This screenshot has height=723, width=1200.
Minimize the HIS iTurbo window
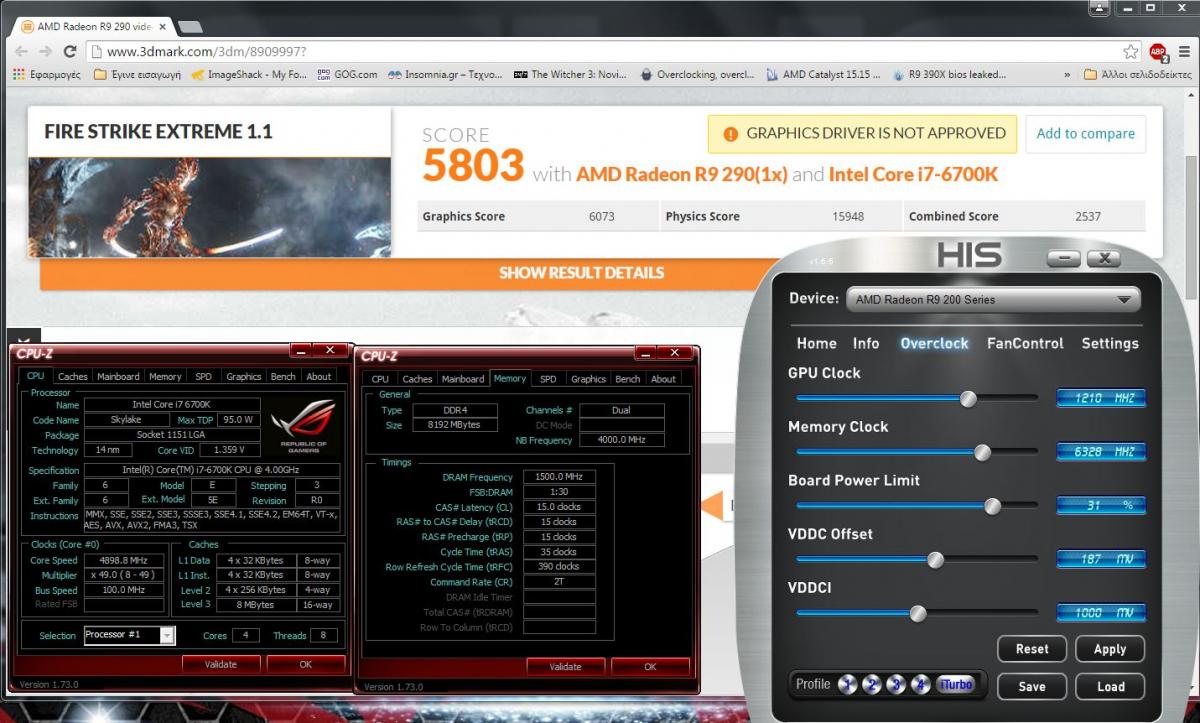coord(1063,259)
